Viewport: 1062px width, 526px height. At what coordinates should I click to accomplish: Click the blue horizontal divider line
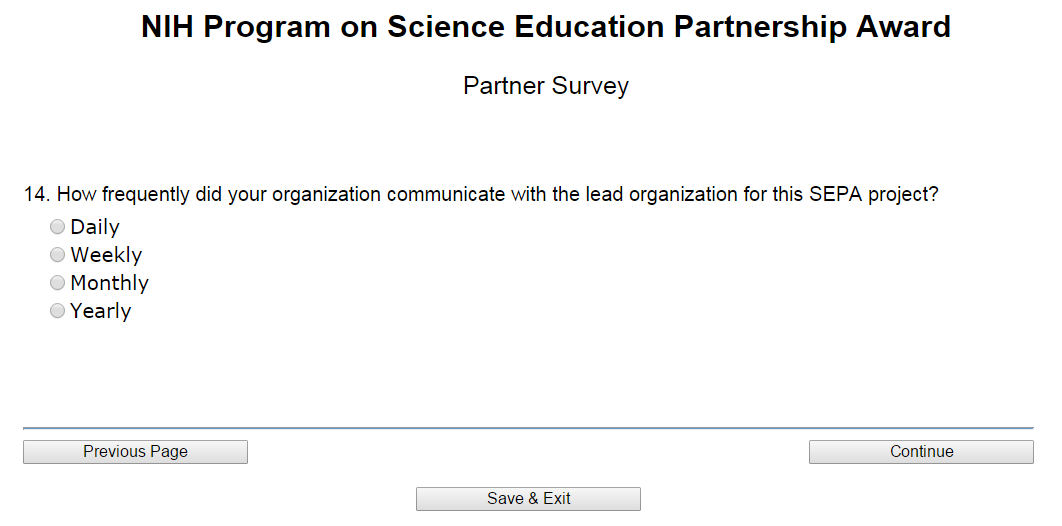tap(528, 428)
